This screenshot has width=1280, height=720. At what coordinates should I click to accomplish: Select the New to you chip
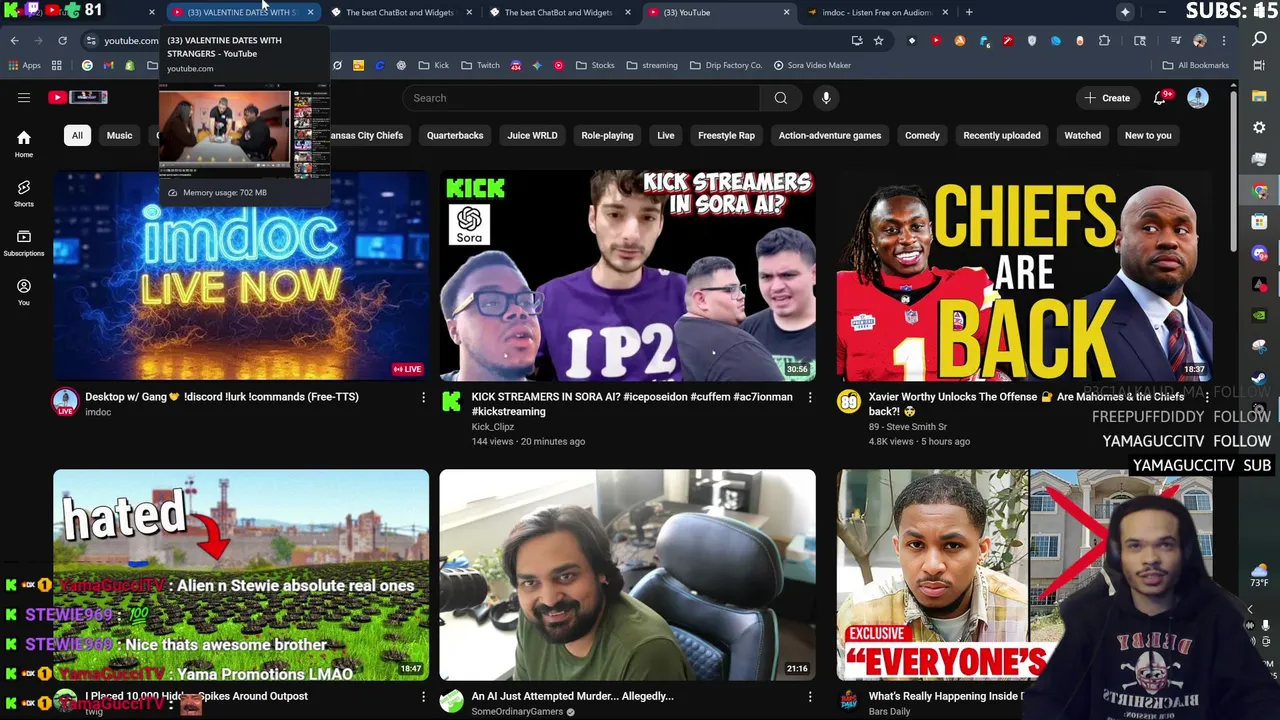pyautogui.click(x=1148, y=135)
